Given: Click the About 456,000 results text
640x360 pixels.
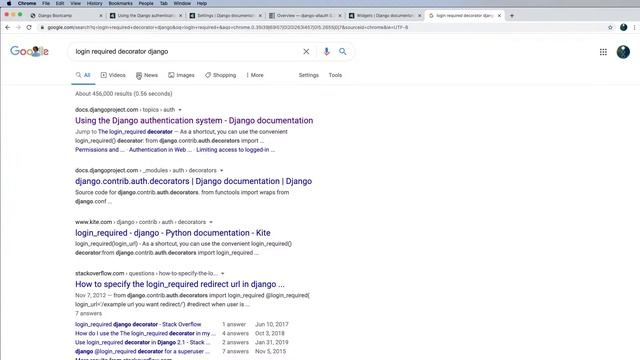Looking at the screenshot, I should coord(124,94).
